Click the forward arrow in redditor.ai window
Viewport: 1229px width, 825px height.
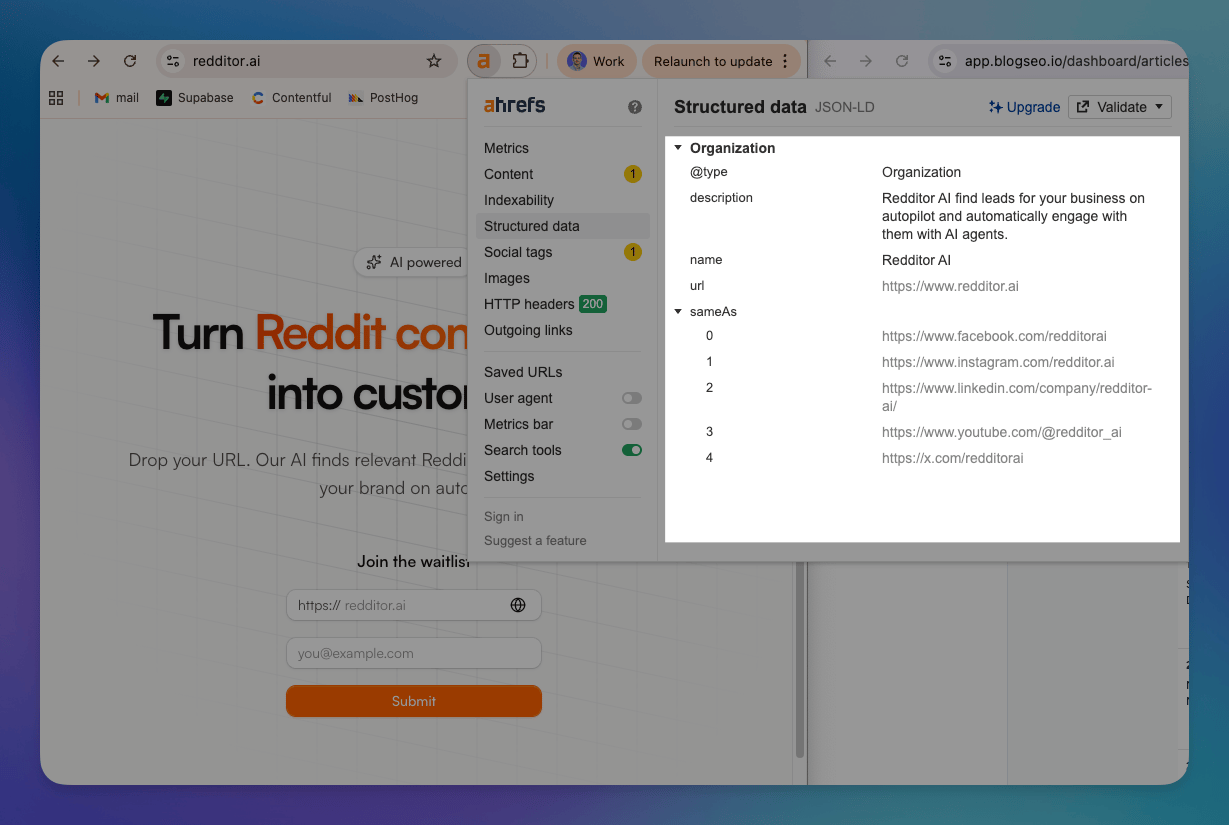94,61
